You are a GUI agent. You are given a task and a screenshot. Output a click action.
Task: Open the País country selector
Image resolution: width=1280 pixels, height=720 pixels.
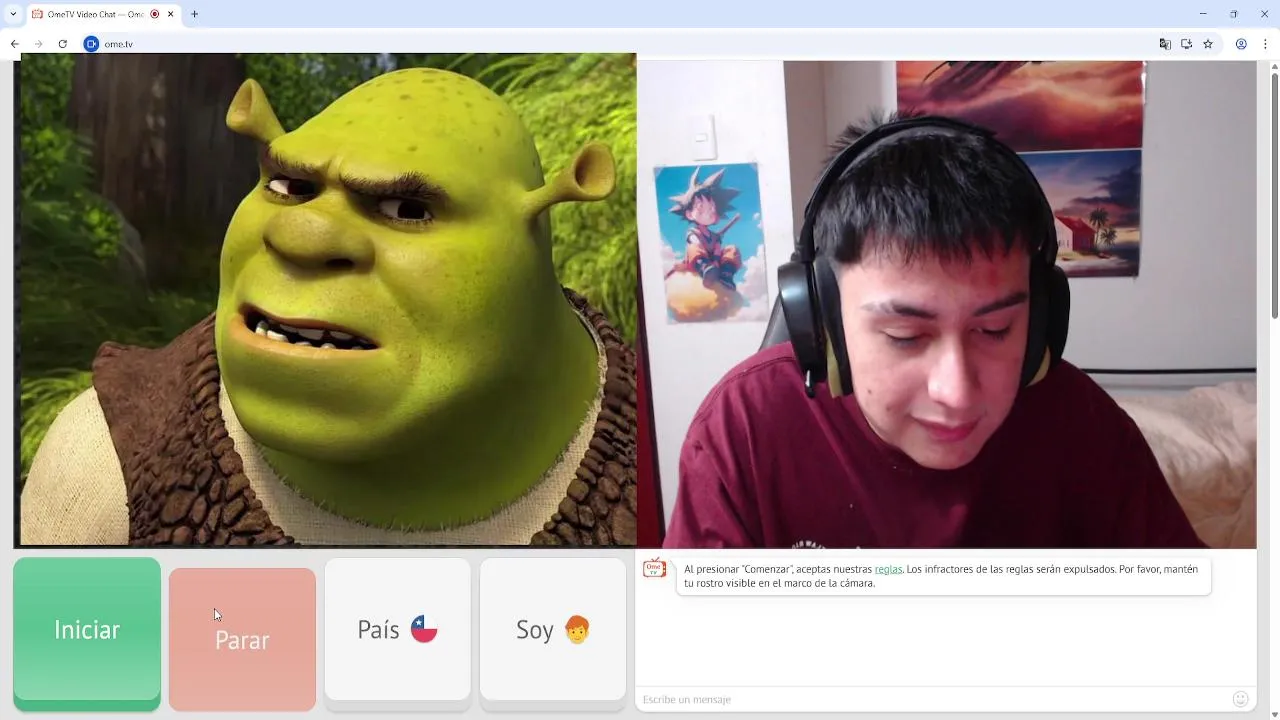397,630
